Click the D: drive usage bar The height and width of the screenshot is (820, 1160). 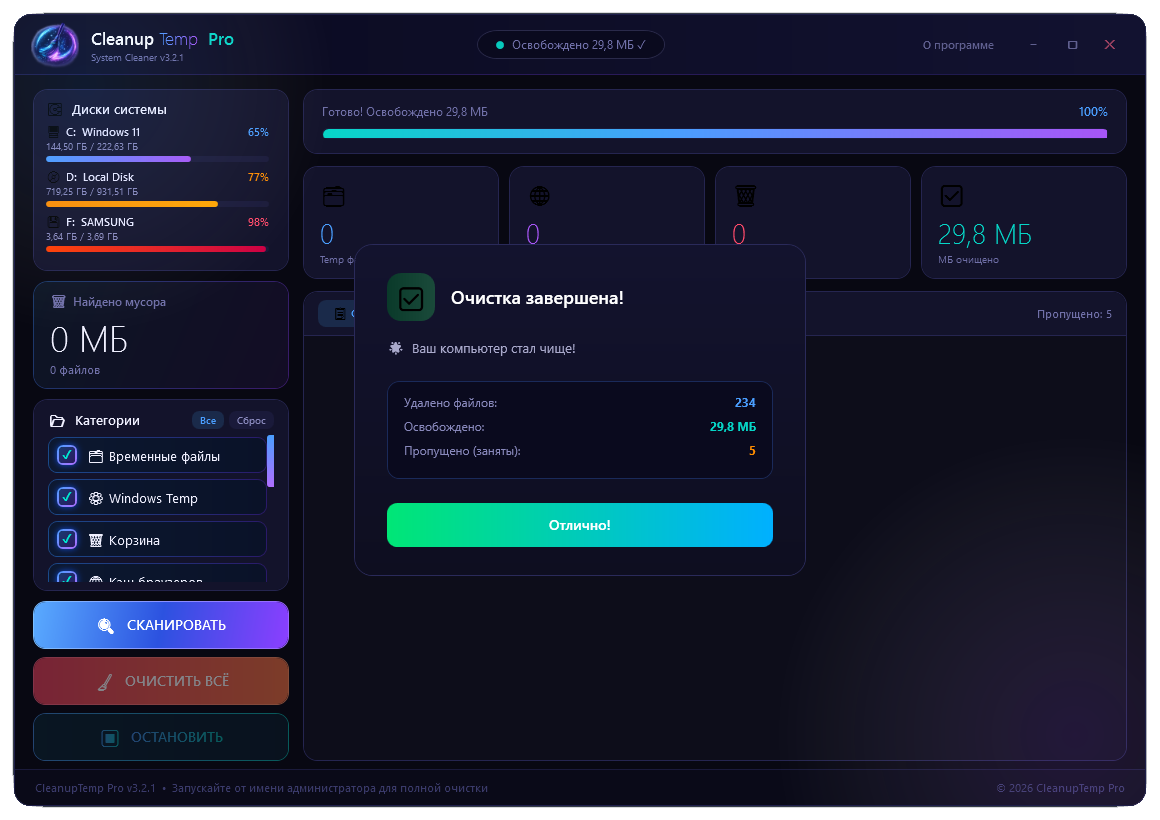pyautogui.click(x=157, y=204)
